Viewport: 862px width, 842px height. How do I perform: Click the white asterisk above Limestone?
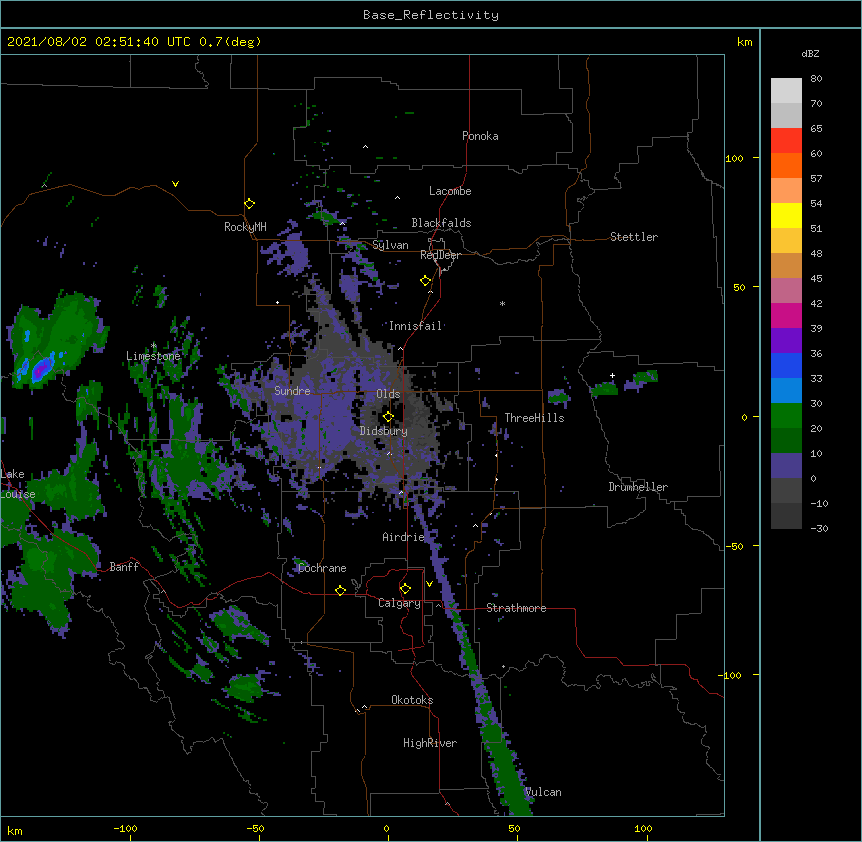[153, 345]
